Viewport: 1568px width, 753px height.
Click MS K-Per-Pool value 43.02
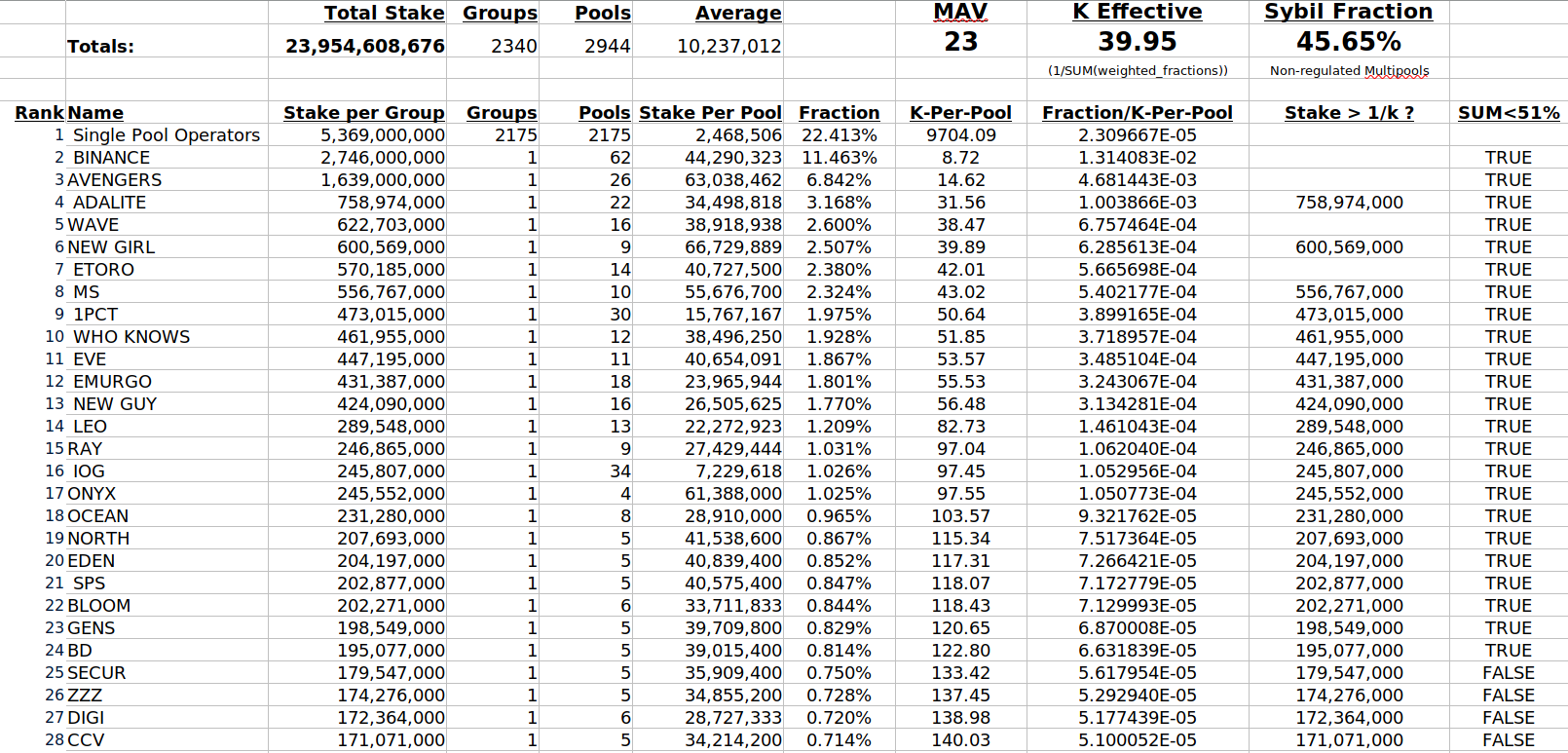click(x=961, y=292)
